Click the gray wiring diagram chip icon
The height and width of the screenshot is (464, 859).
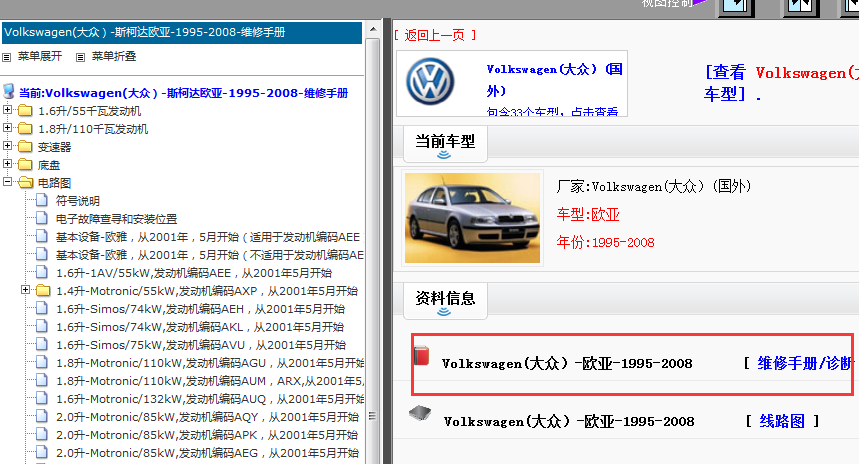(x=420, y=413)
